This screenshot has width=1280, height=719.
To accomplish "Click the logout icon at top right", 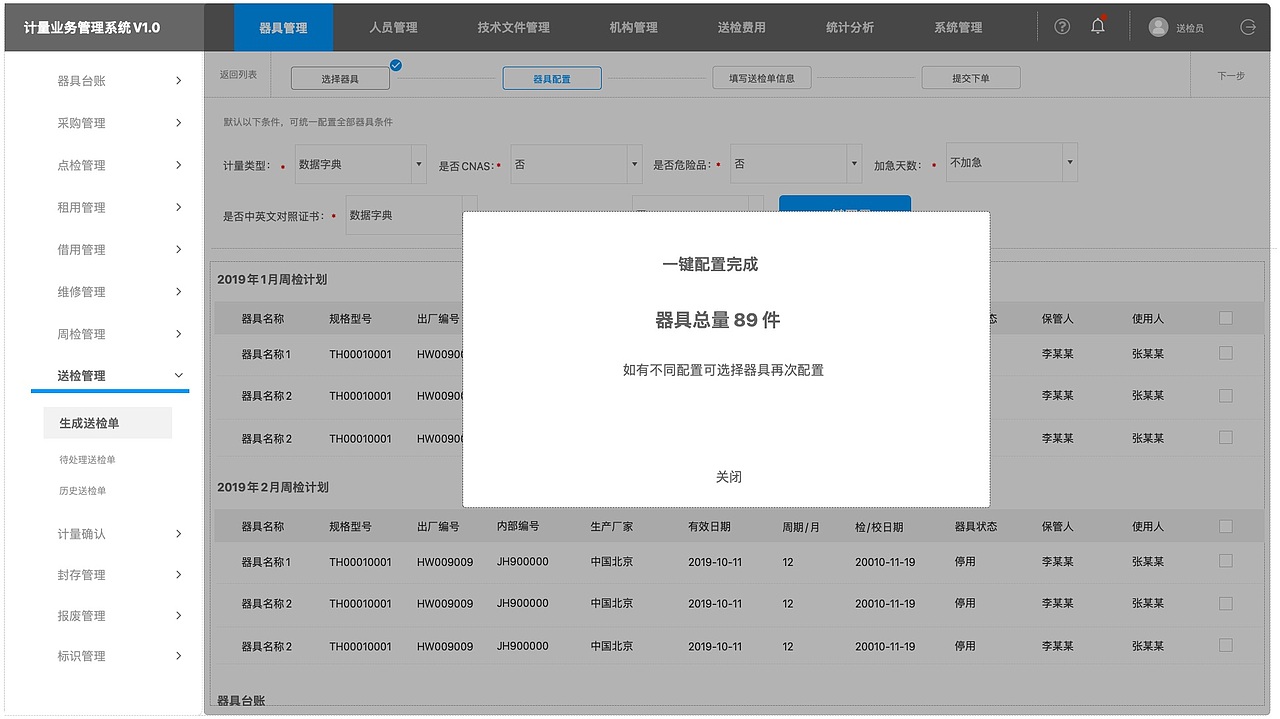I will tap(1248, 27).
